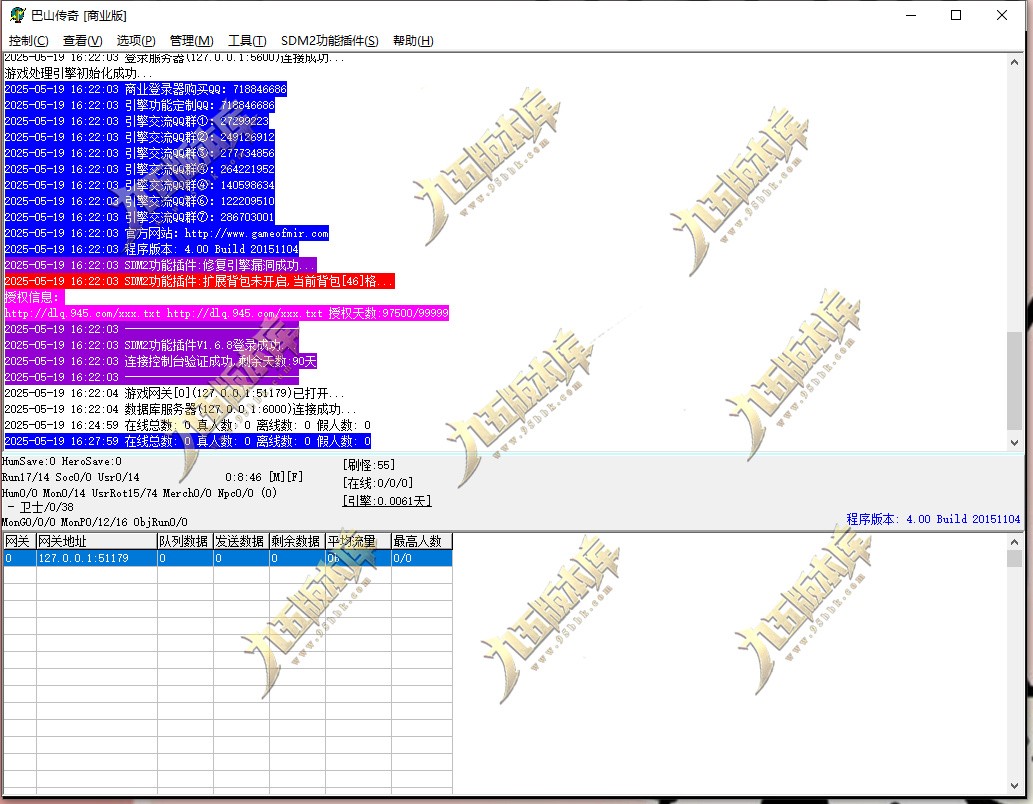Click the 最高人数 column header
The width and height of the screenshot is (1033, 804).
422,541
